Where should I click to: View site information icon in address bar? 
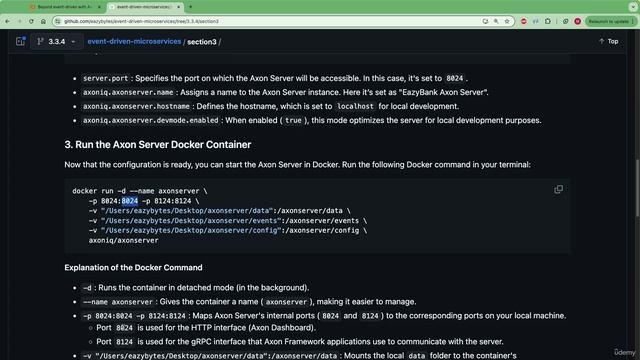pos(58,21)
